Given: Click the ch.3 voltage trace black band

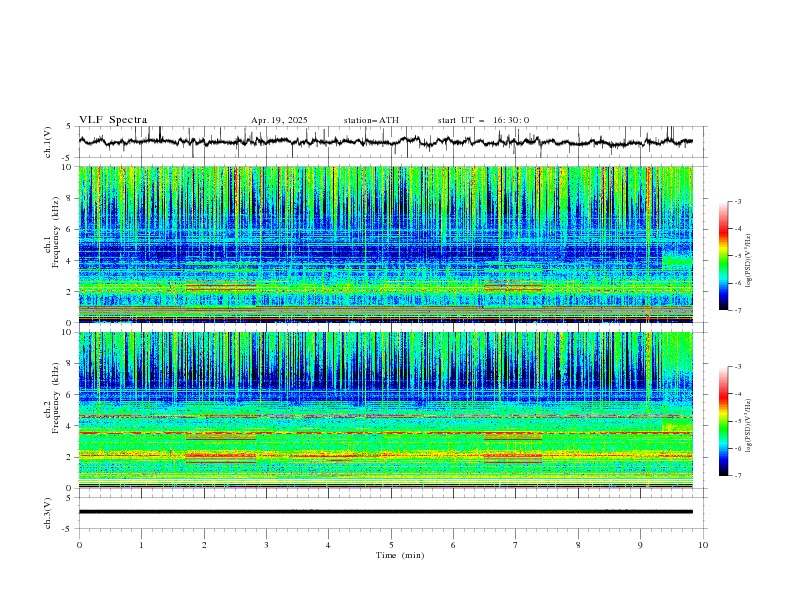Looking at the screenshot, I should point(385,512).
